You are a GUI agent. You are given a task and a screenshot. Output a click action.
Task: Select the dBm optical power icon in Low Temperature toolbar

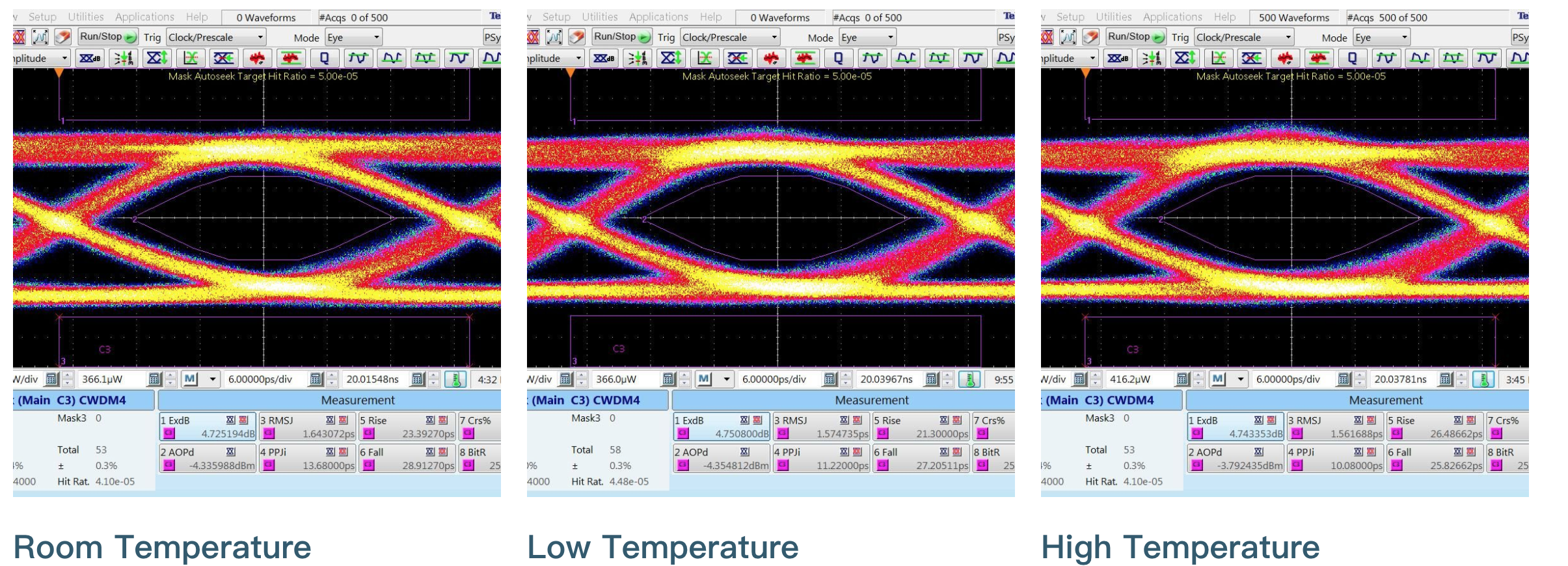(638, 58)
